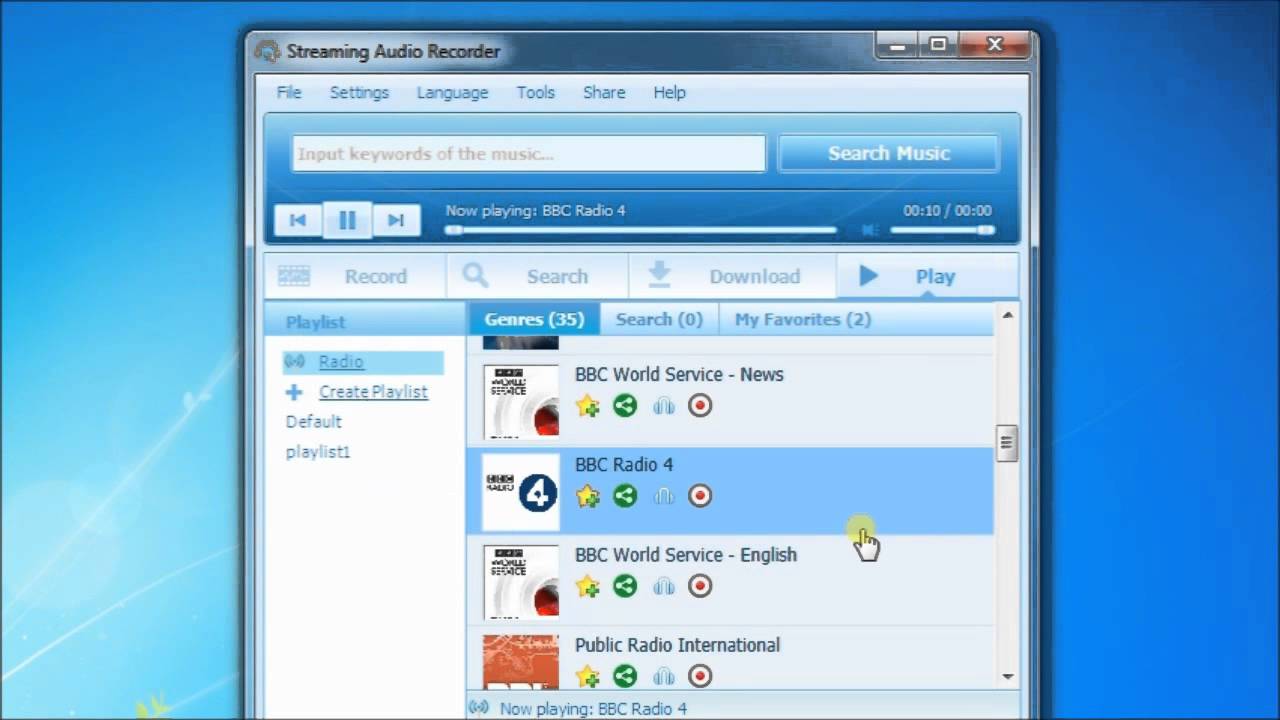Open the Language menu
Image resolution: width=1280 pixels, height=720 pixels.
pos(452,92)
